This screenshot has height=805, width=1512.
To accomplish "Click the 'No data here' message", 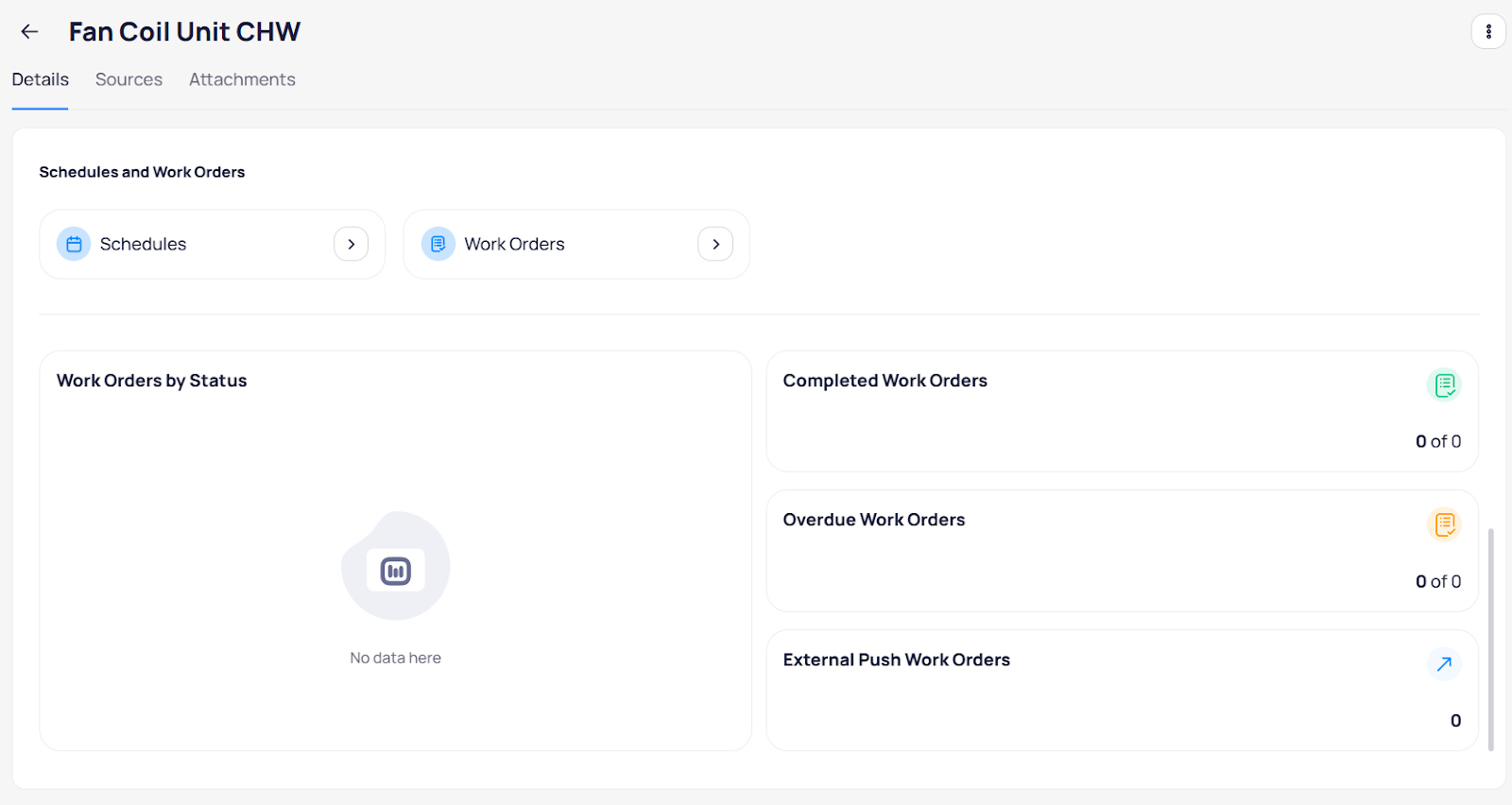I will tap(395, 658).
